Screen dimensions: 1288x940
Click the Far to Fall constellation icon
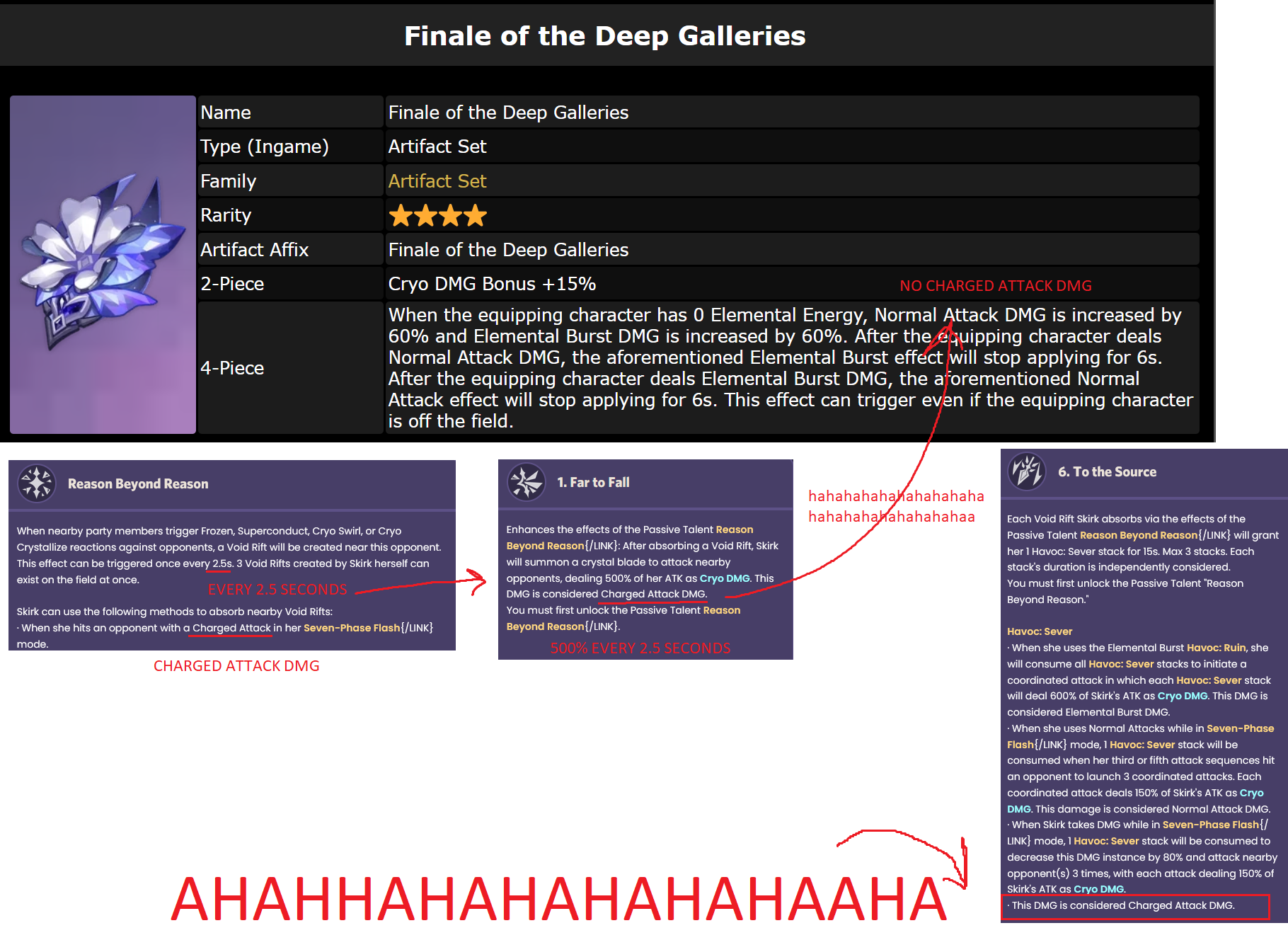526,482
